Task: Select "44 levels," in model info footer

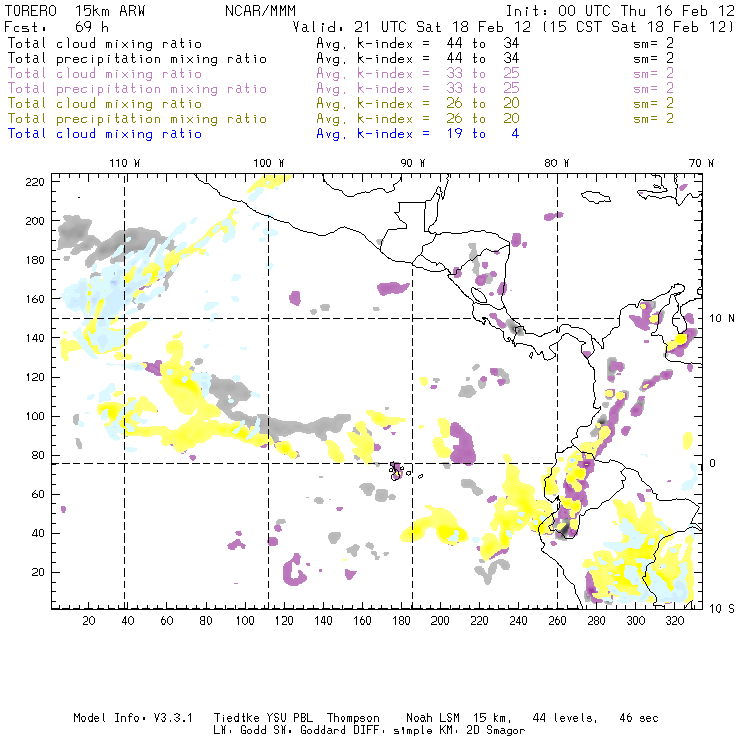Action: 565,718
